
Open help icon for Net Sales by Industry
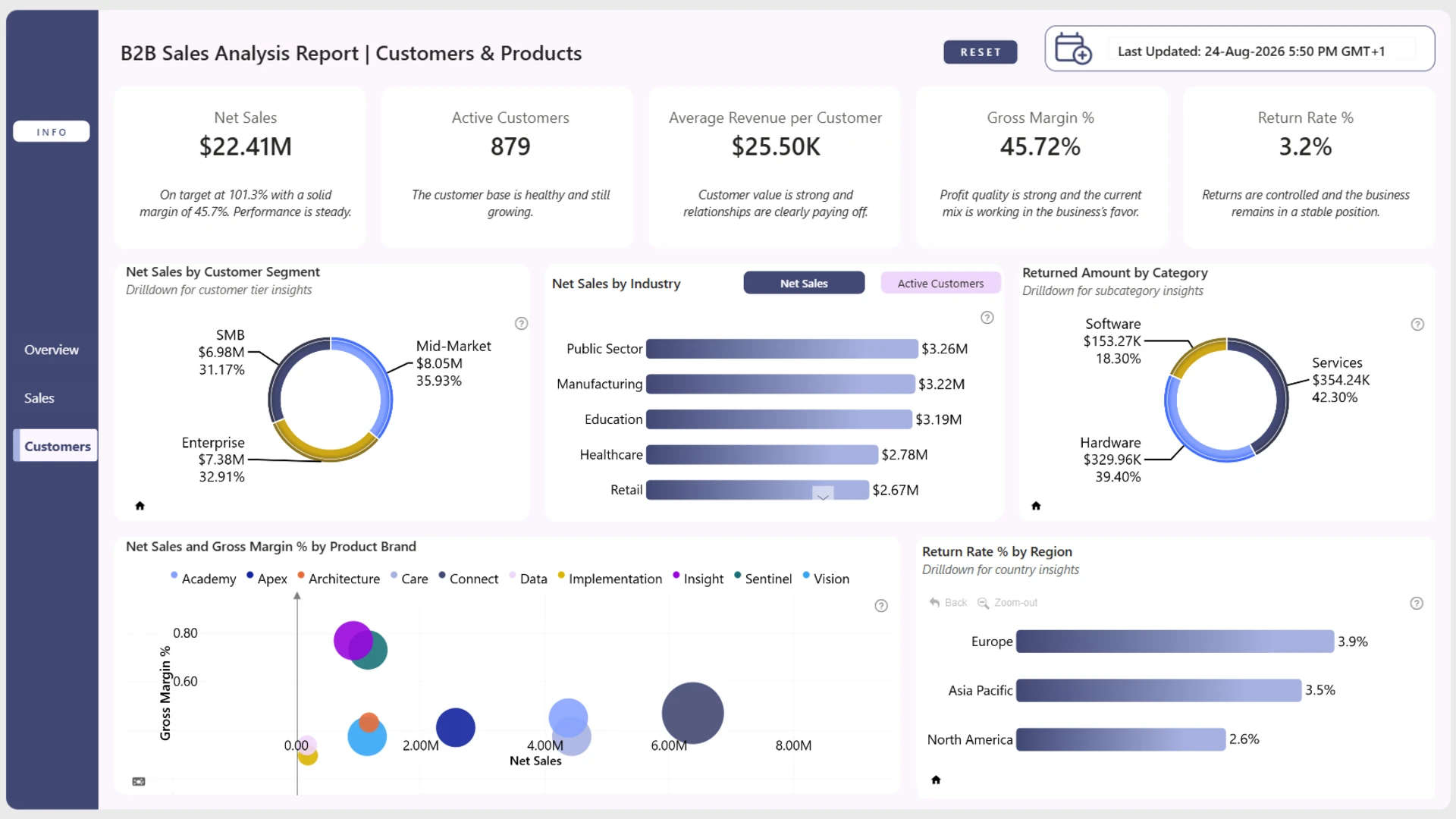tap(987, 318)
